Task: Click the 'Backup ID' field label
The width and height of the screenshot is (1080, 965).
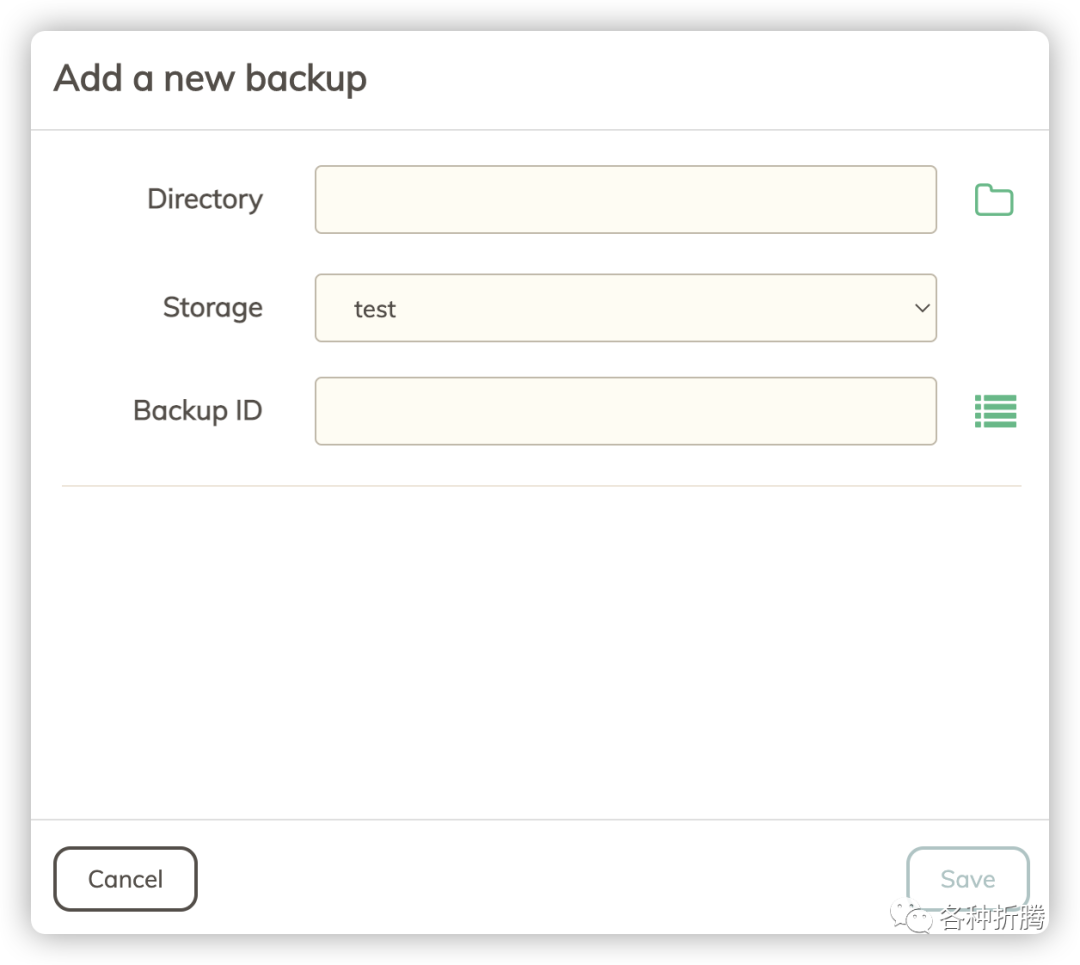Action: click(x=198, y=410)
